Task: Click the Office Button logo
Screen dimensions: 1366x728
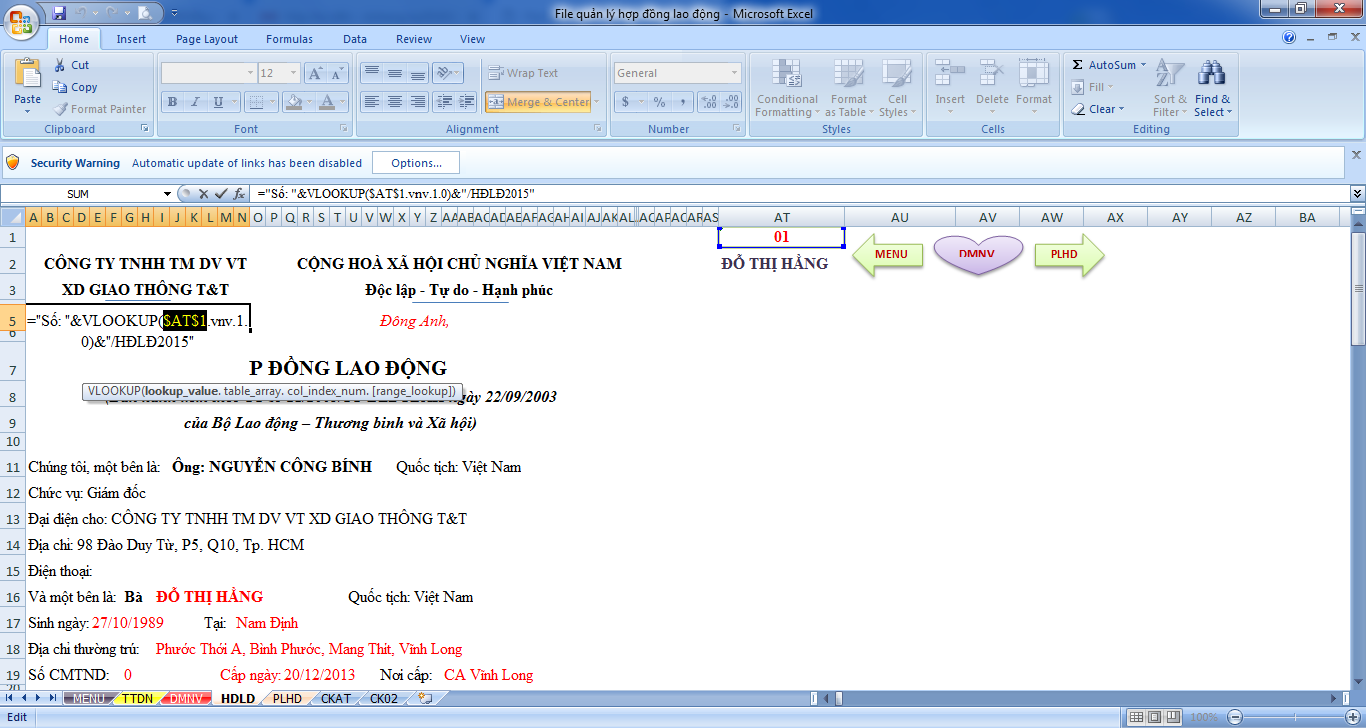Action: point(20,22)
